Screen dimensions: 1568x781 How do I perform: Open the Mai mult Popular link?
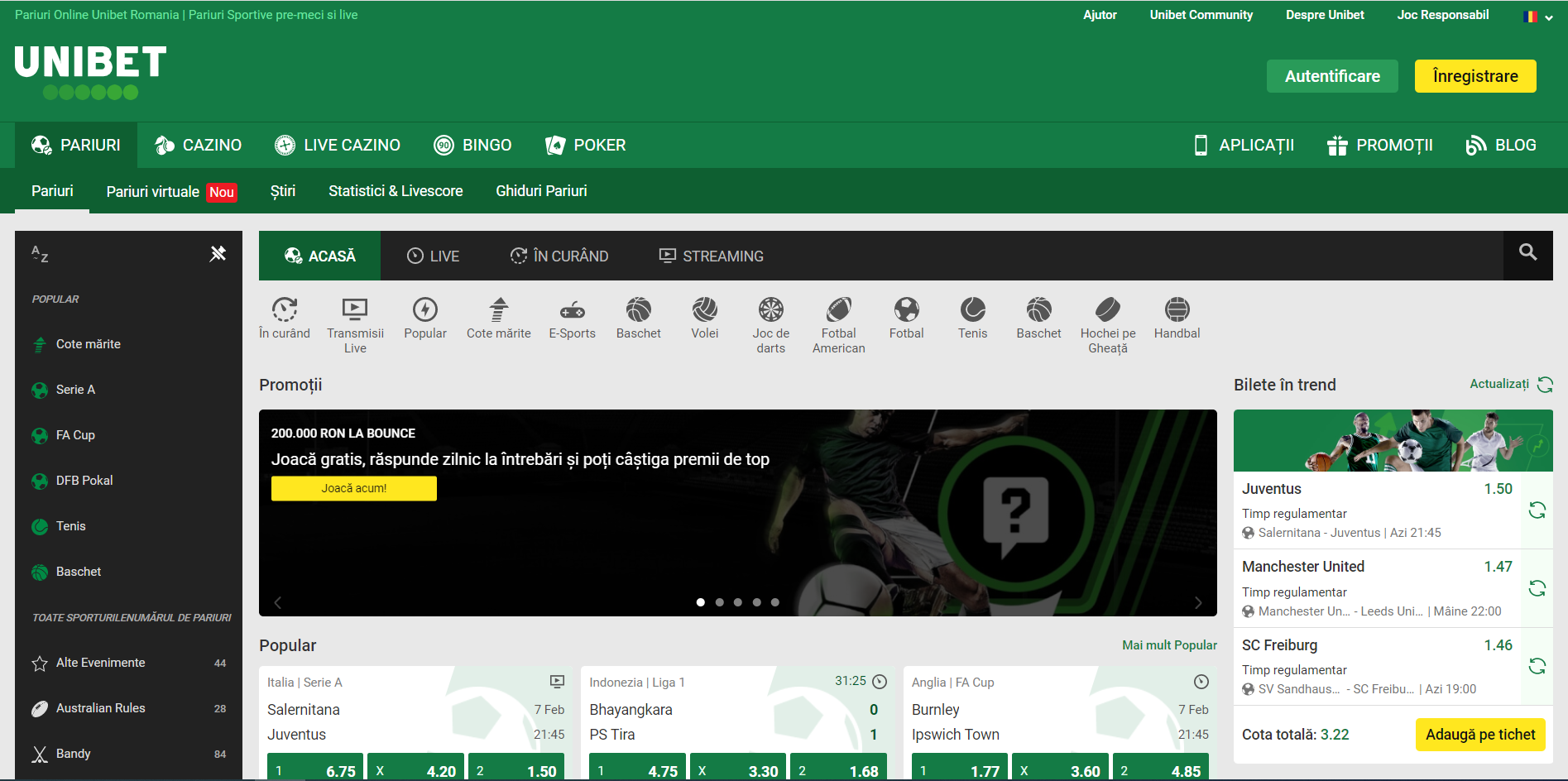coord(1169,645)
